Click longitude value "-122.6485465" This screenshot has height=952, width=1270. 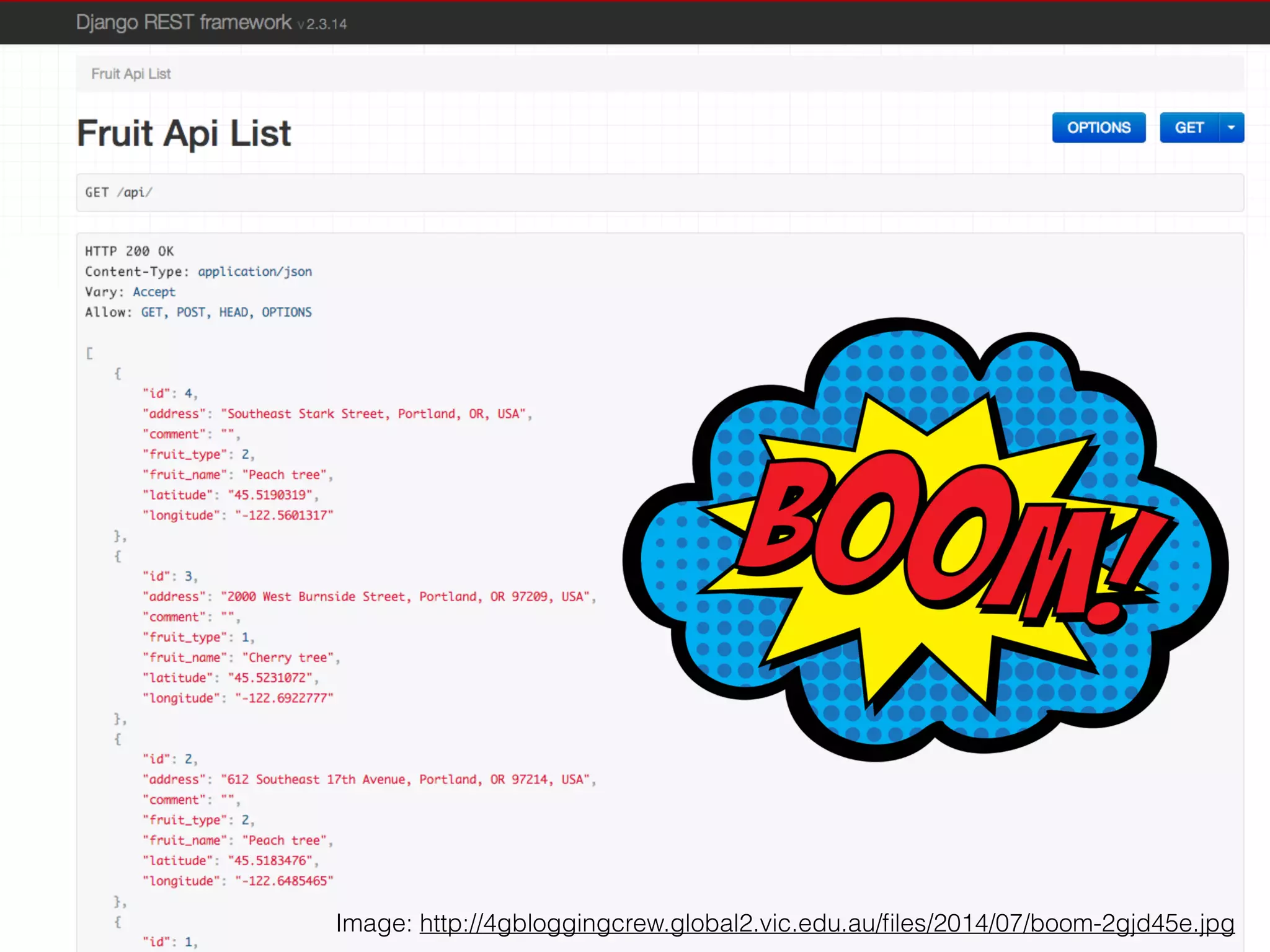[284, 881]
